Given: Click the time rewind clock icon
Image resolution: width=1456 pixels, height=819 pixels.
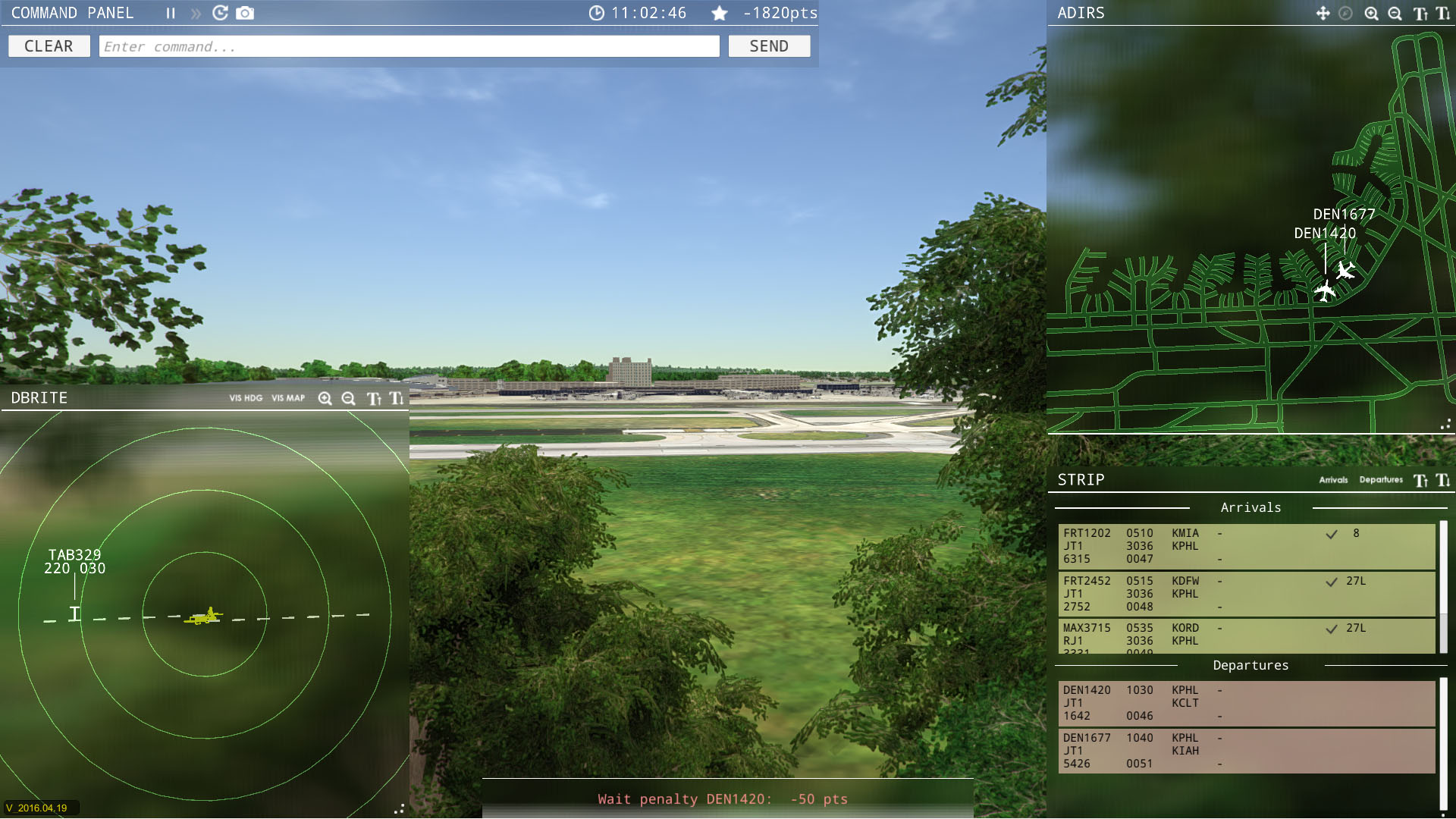Looking at the screenshot, I should [x=220, y=13].
